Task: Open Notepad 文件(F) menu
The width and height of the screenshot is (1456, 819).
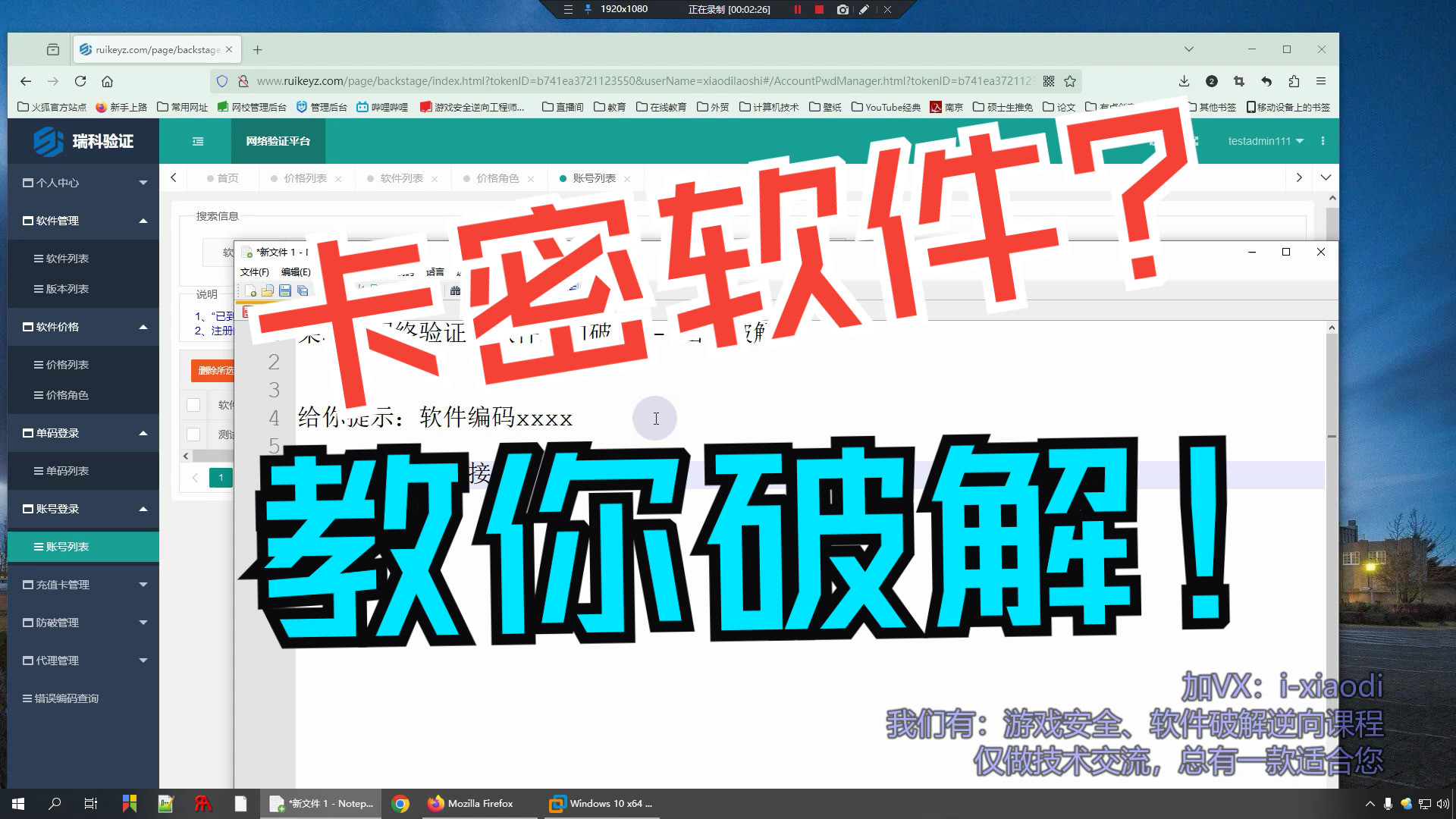Action: pos(255,272)
